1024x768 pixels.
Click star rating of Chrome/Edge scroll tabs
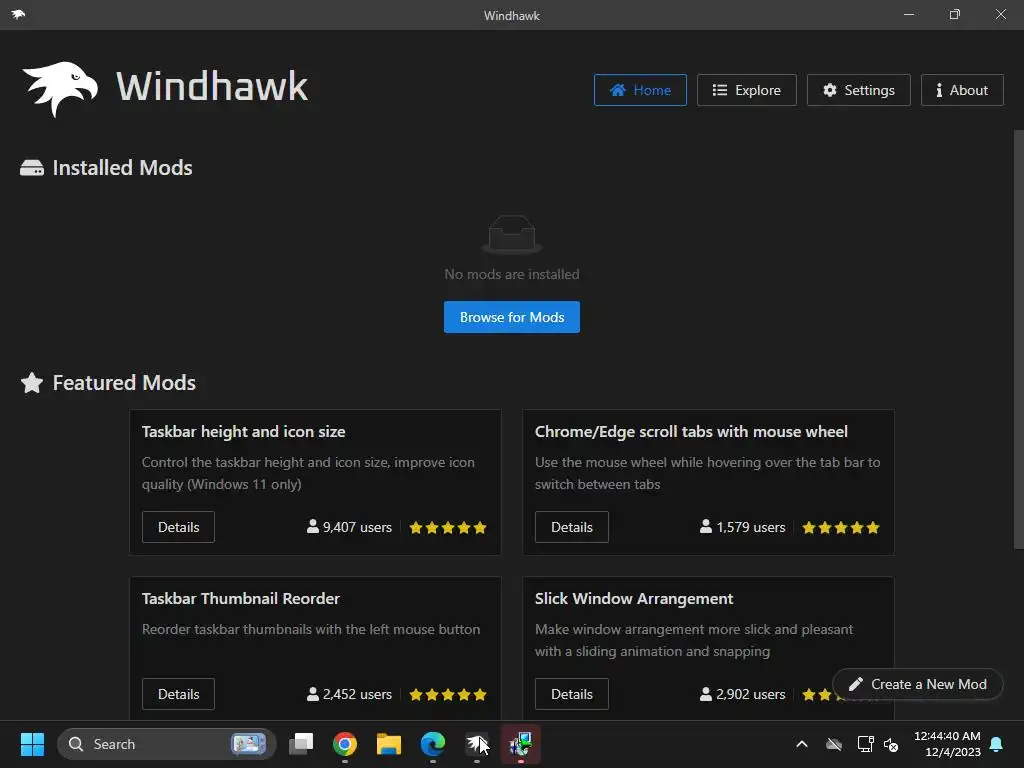(x=841, y=528)
